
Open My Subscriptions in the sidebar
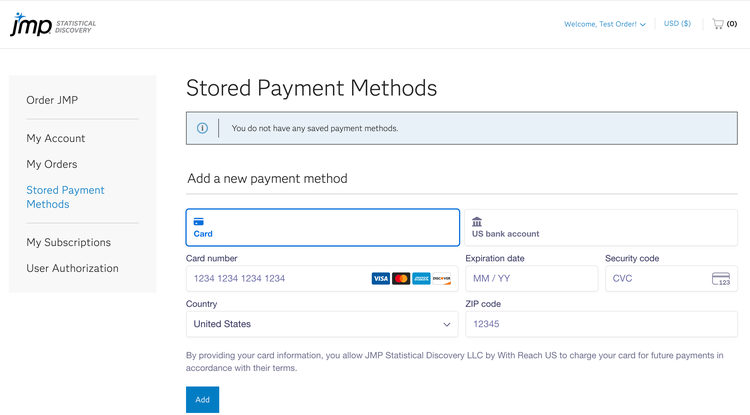click(x=68, y=242)
